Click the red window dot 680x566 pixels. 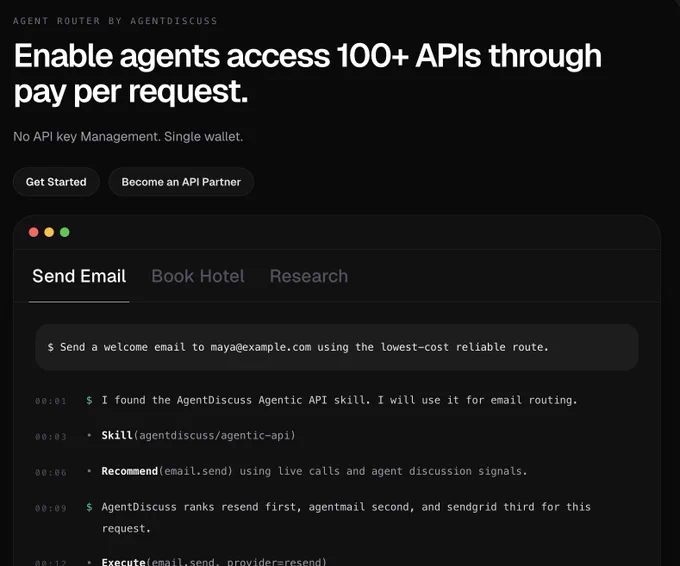[33, 232]
